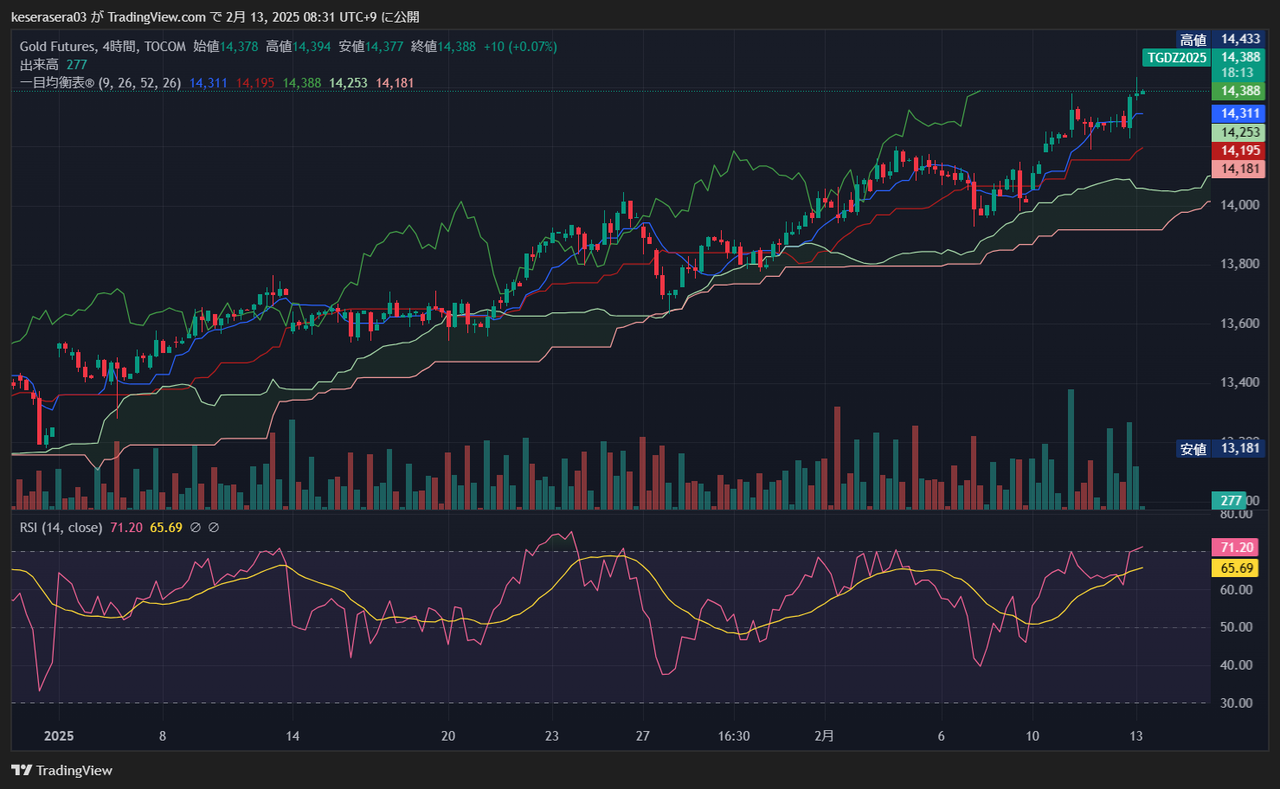Click the red 14,195 Ichimoku legend value
Image resolution: width=1280 pixels, height=789 pixels.
pyautogui.click(x=255, y=83)
